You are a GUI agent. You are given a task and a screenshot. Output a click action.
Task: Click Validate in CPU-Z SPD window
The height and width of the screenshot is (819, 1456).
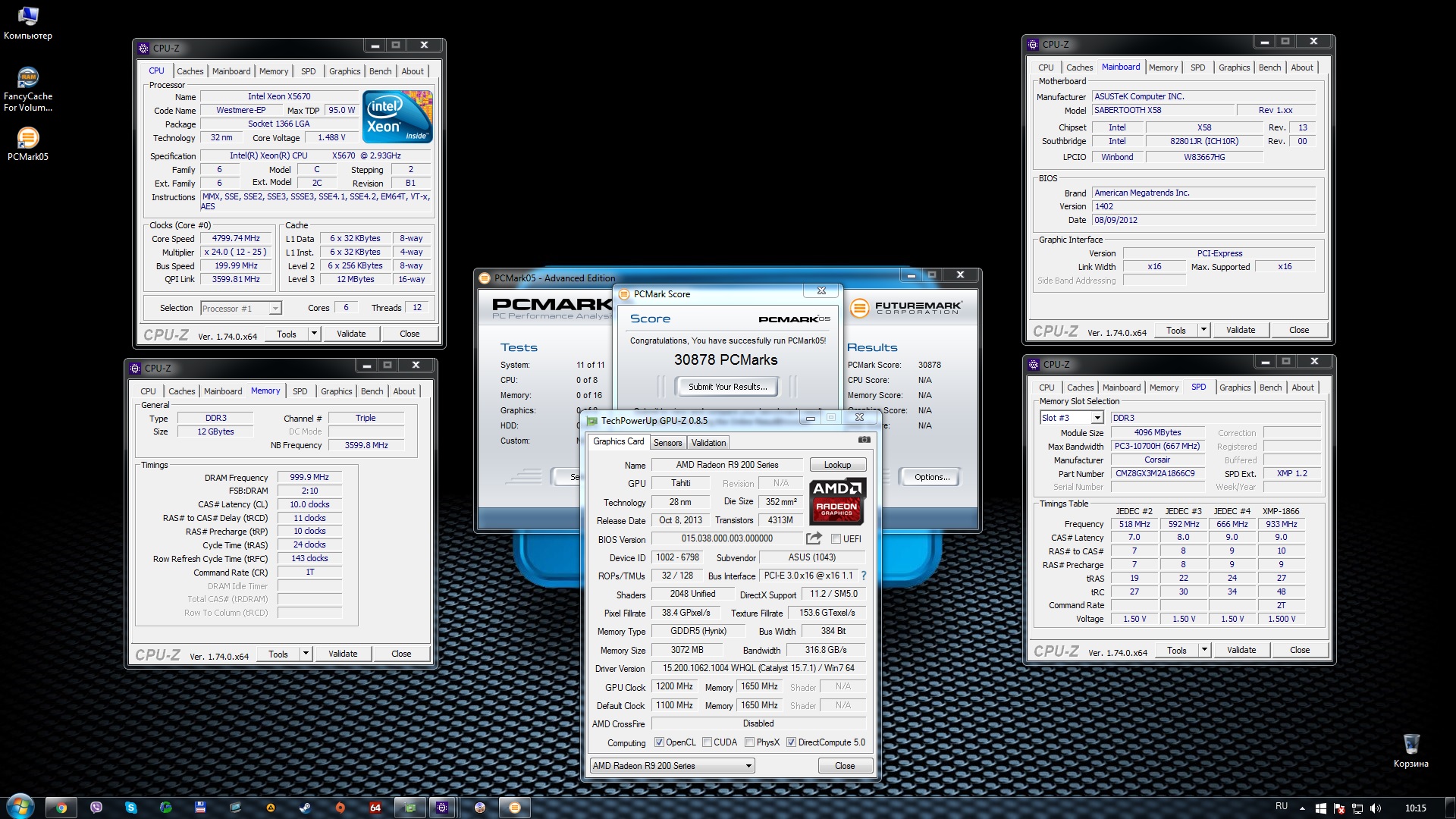1241,650
